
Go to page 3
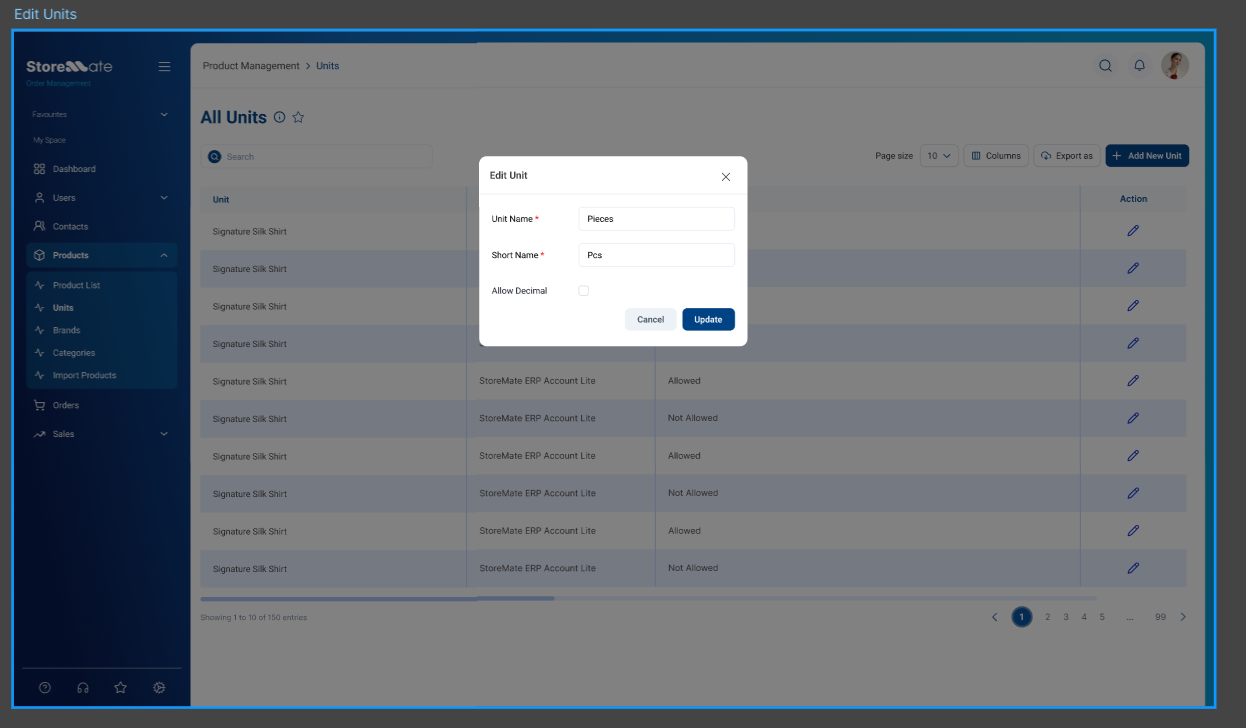tap(1066, 617)
